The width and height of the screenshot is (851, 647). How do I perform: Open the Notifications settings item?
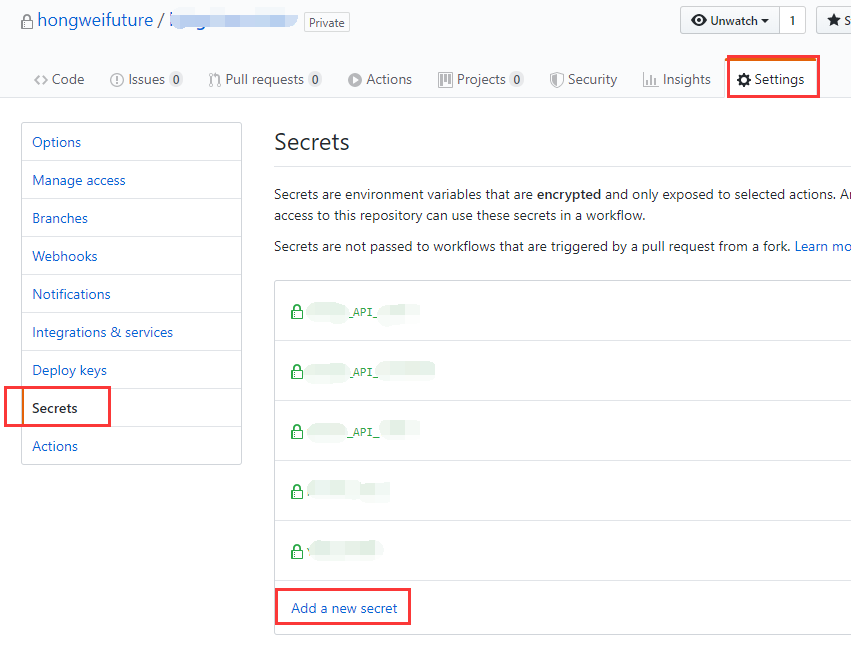pos(71,294)
